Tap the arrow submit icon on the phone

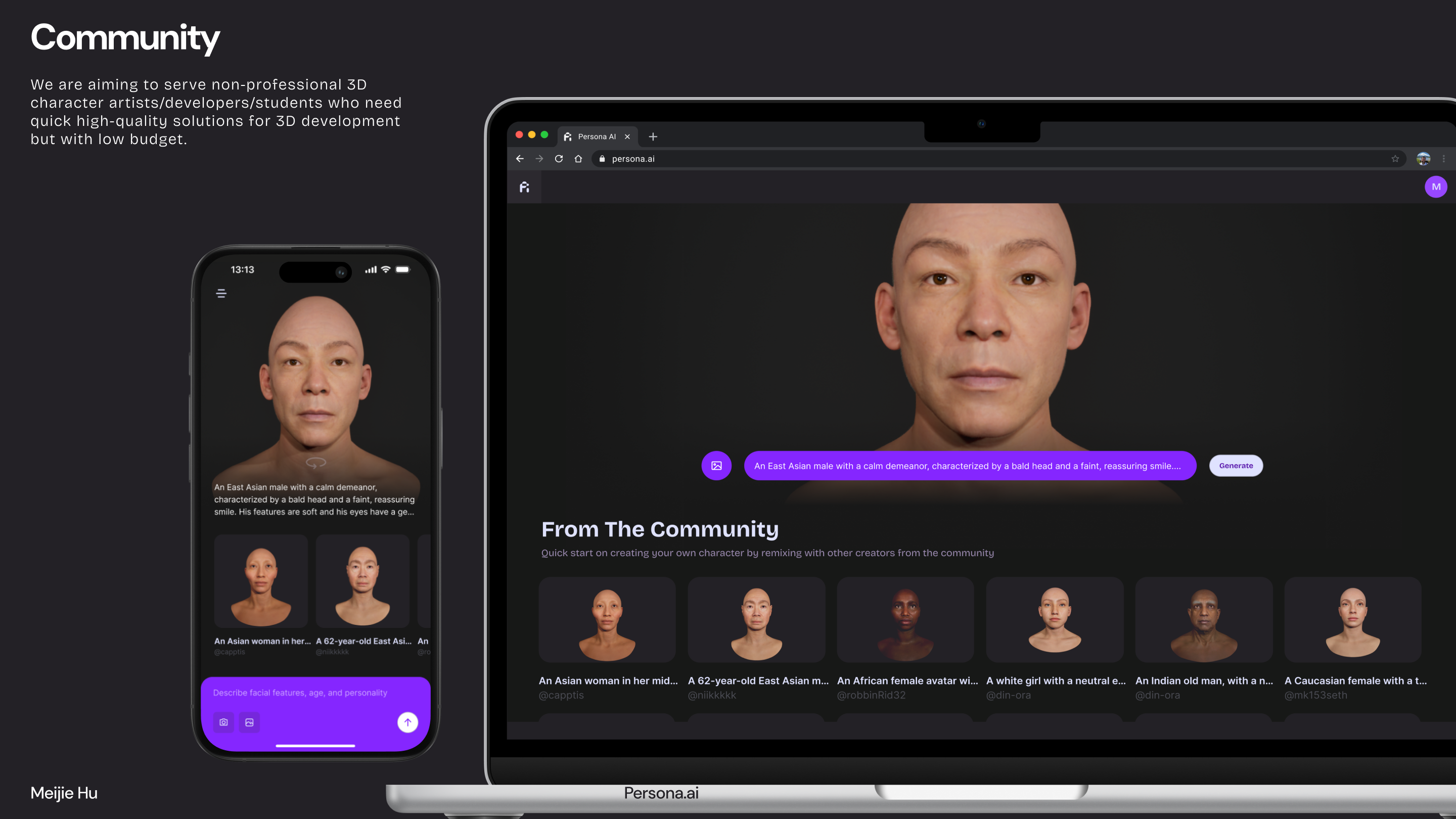pos(407,722)
